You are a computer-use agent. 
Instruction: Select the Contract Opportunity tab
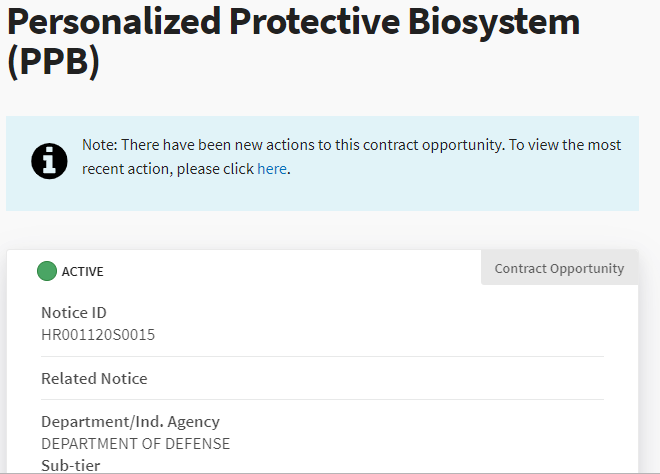coord(559,268)
